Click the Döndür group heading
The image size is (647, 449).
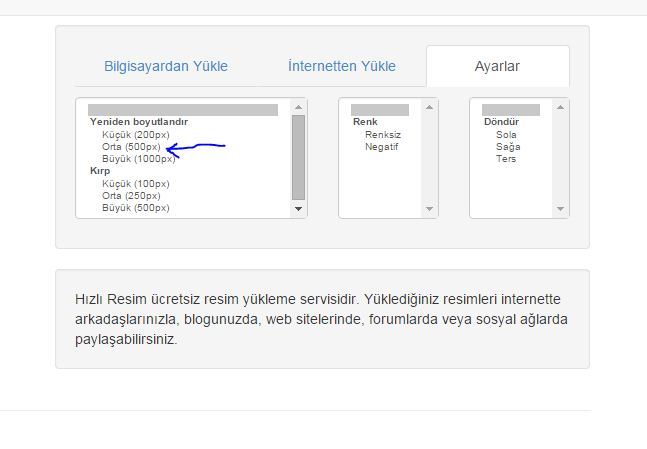(501, 122)
